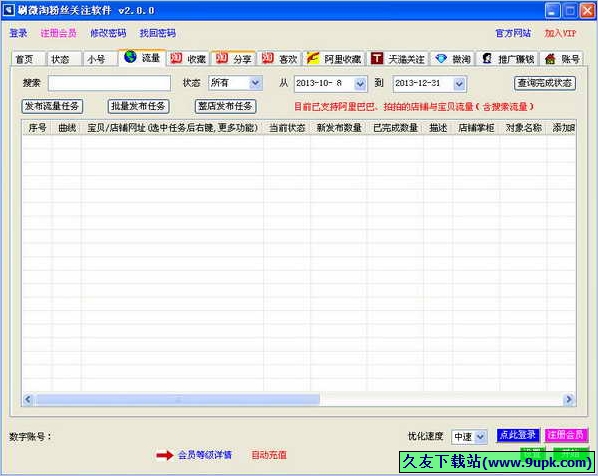This screenshot has height=476, width=598.
Task: Click the 发布流量任务 button
Action: pos(52,106)
